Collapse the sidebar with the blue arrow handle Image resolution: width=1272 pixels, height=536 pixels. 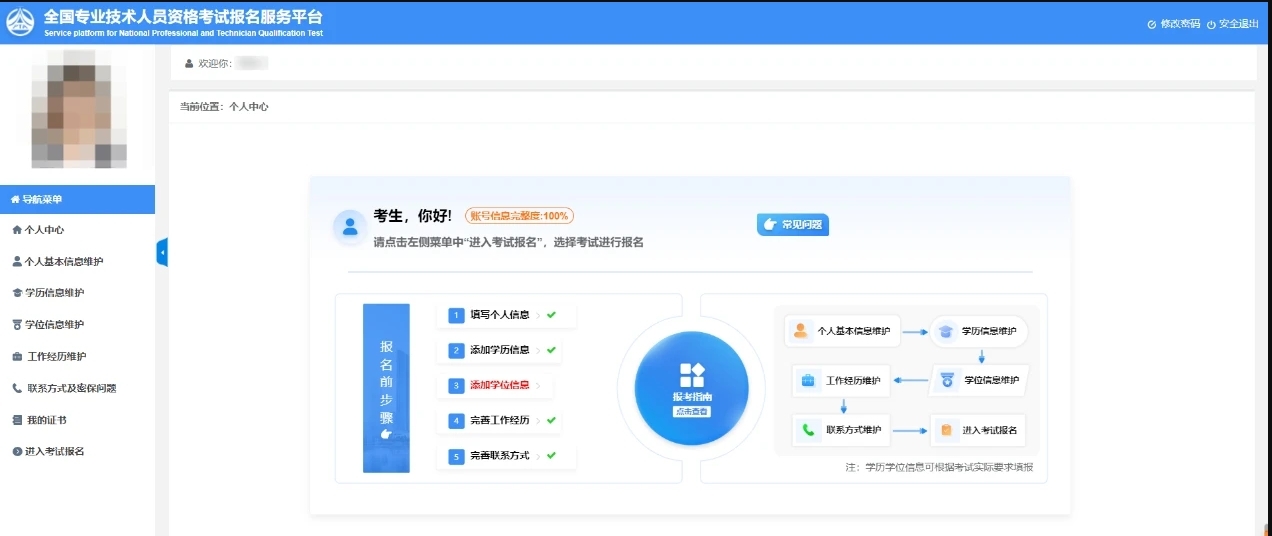coord(162,253)
